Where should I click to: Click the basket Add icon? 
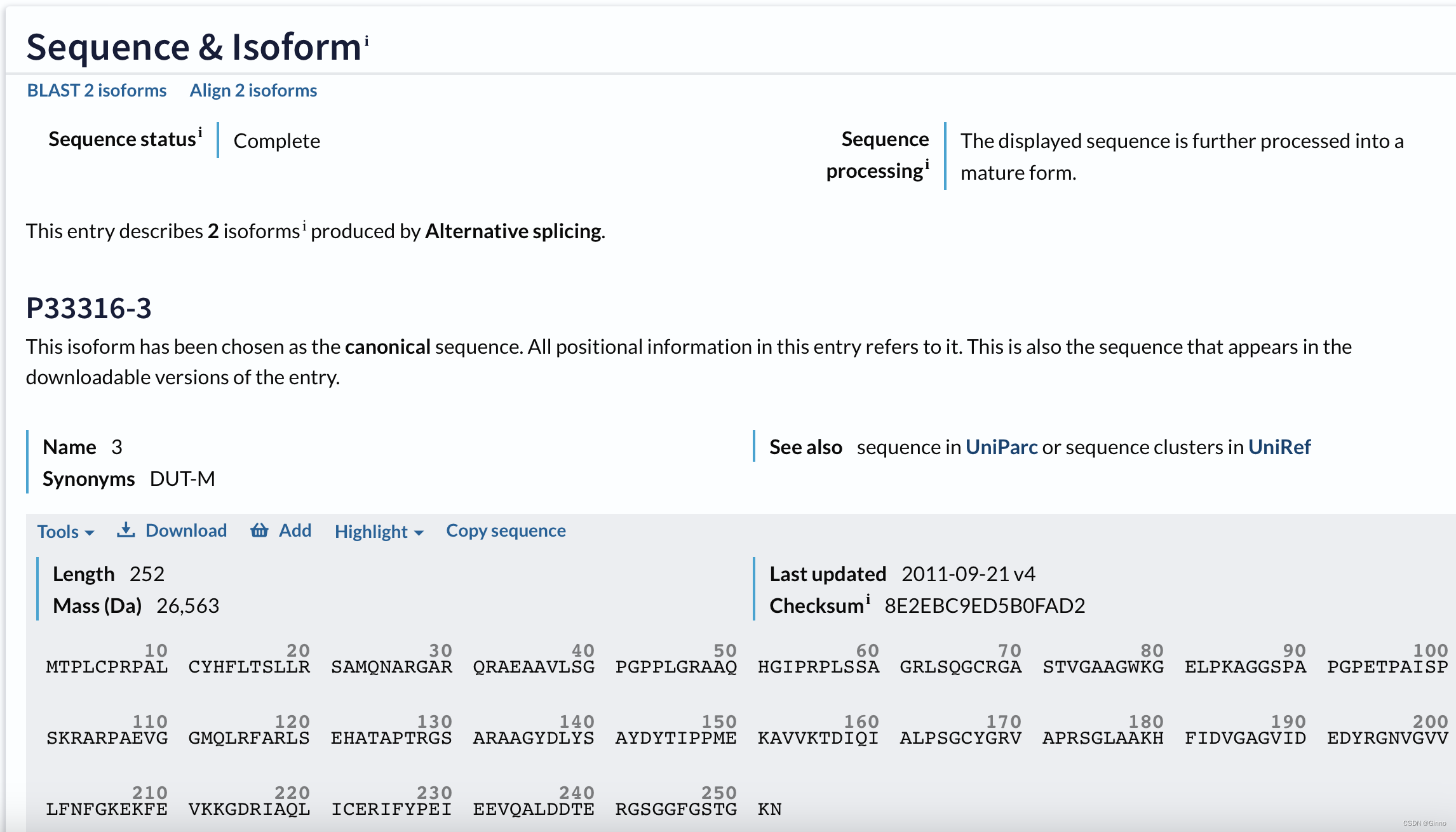pos(259,530)
